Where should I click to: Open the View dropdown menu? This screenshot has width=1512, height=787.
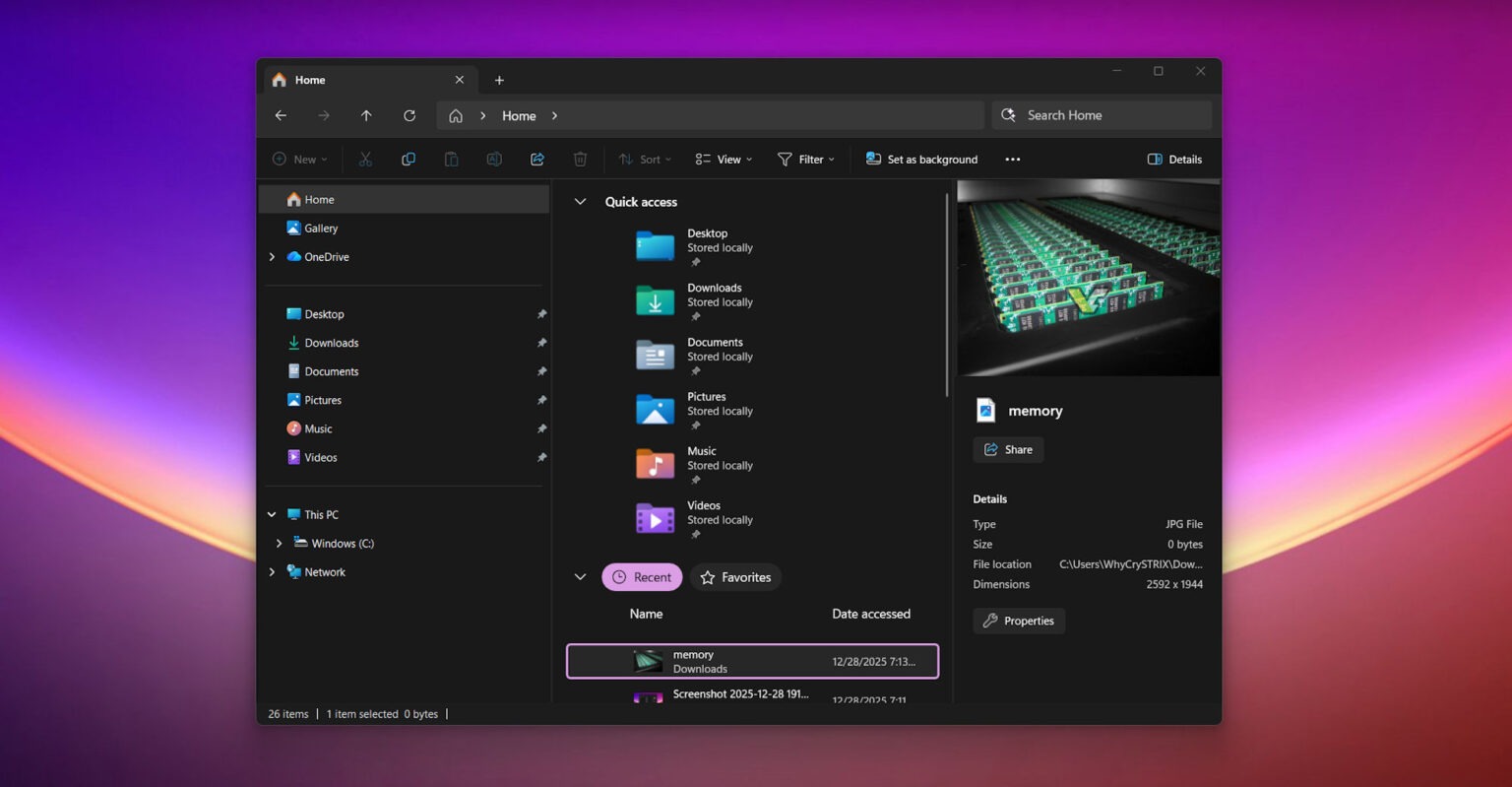[x=724, y=160]
